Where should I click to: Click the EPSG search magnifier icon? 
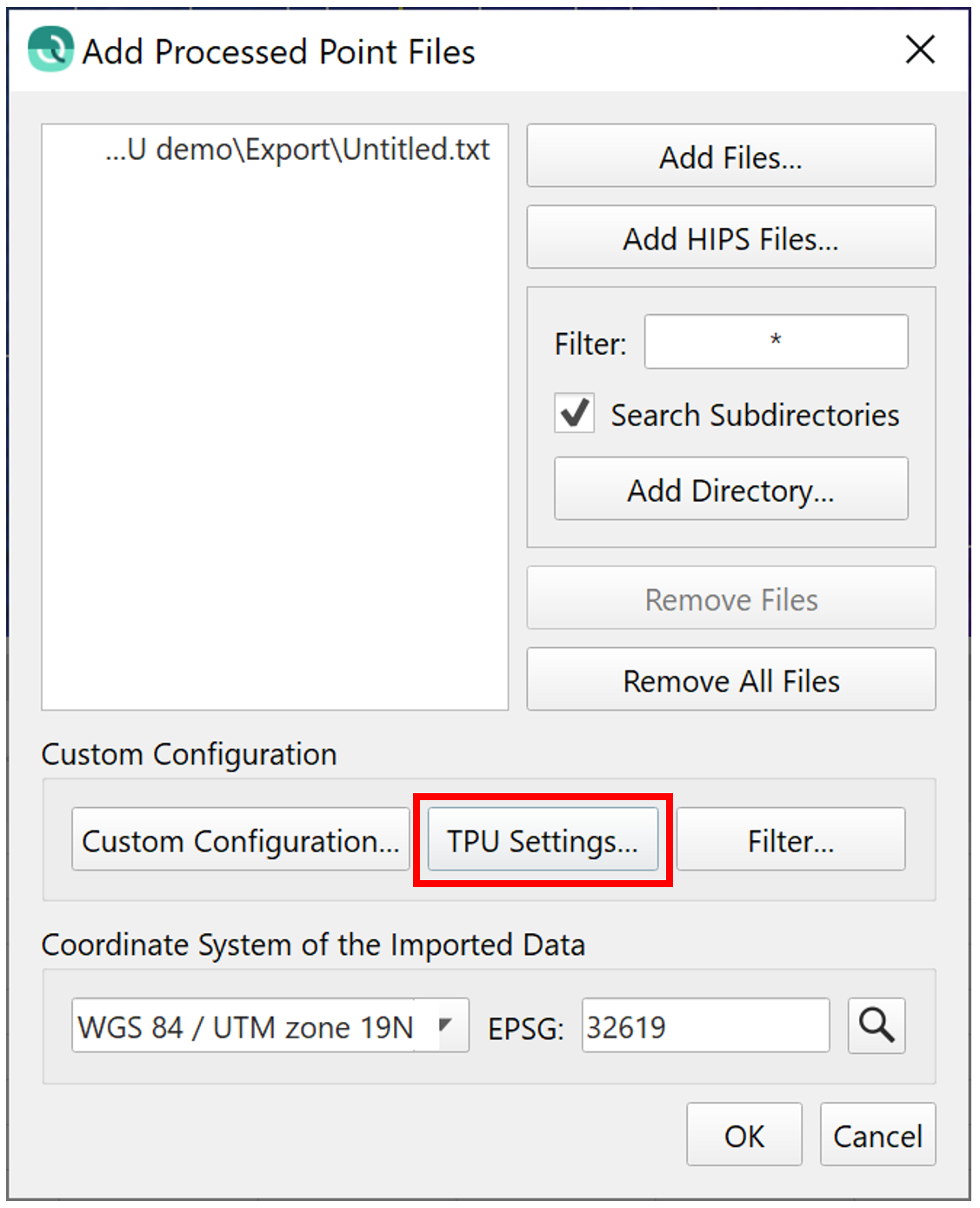click(876, 1026)
